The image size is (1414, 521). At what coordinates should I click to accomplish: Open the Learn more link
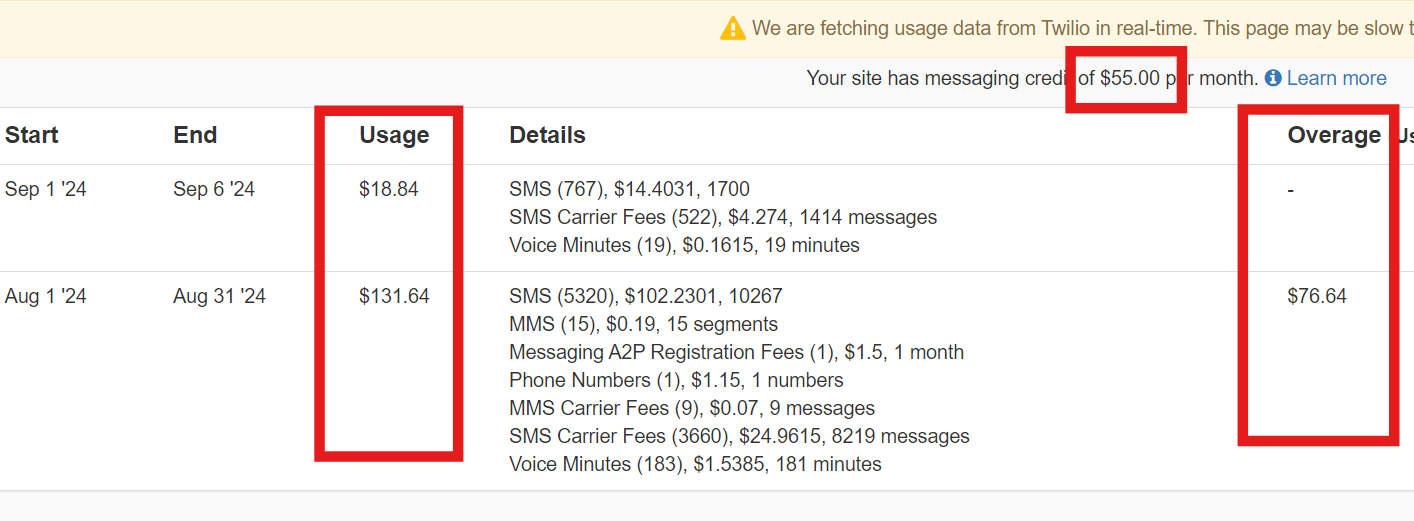pyautogui.click(x=1336, y=78)
